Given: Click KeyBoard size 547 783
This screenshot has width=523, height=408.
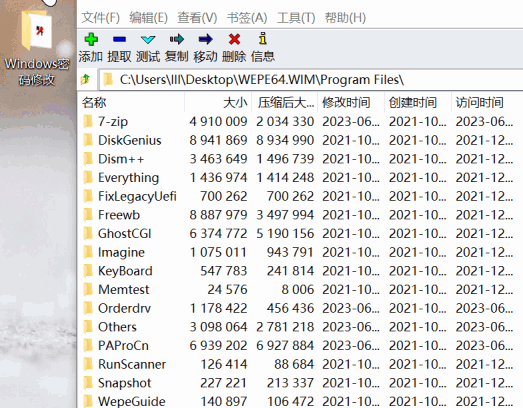Looking at the screenshot, I should [x=223, y=271].
